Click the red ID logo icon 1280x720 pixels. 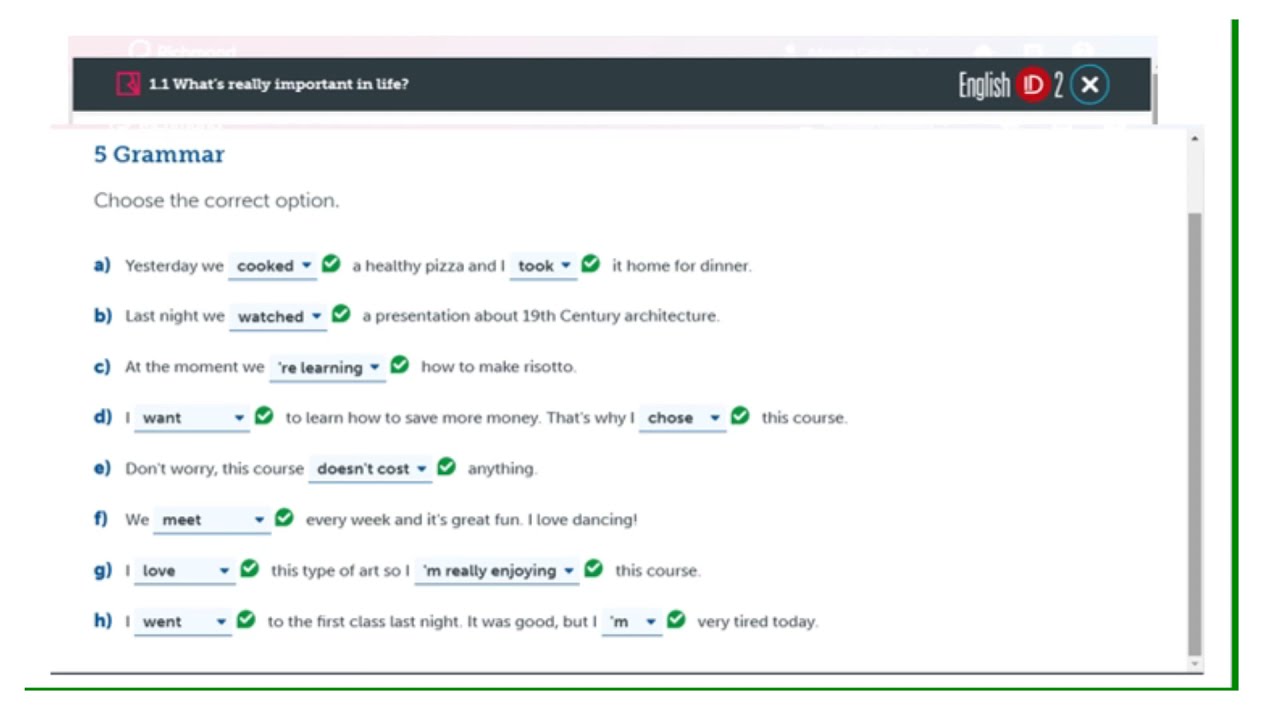[x=1032, y=85]
